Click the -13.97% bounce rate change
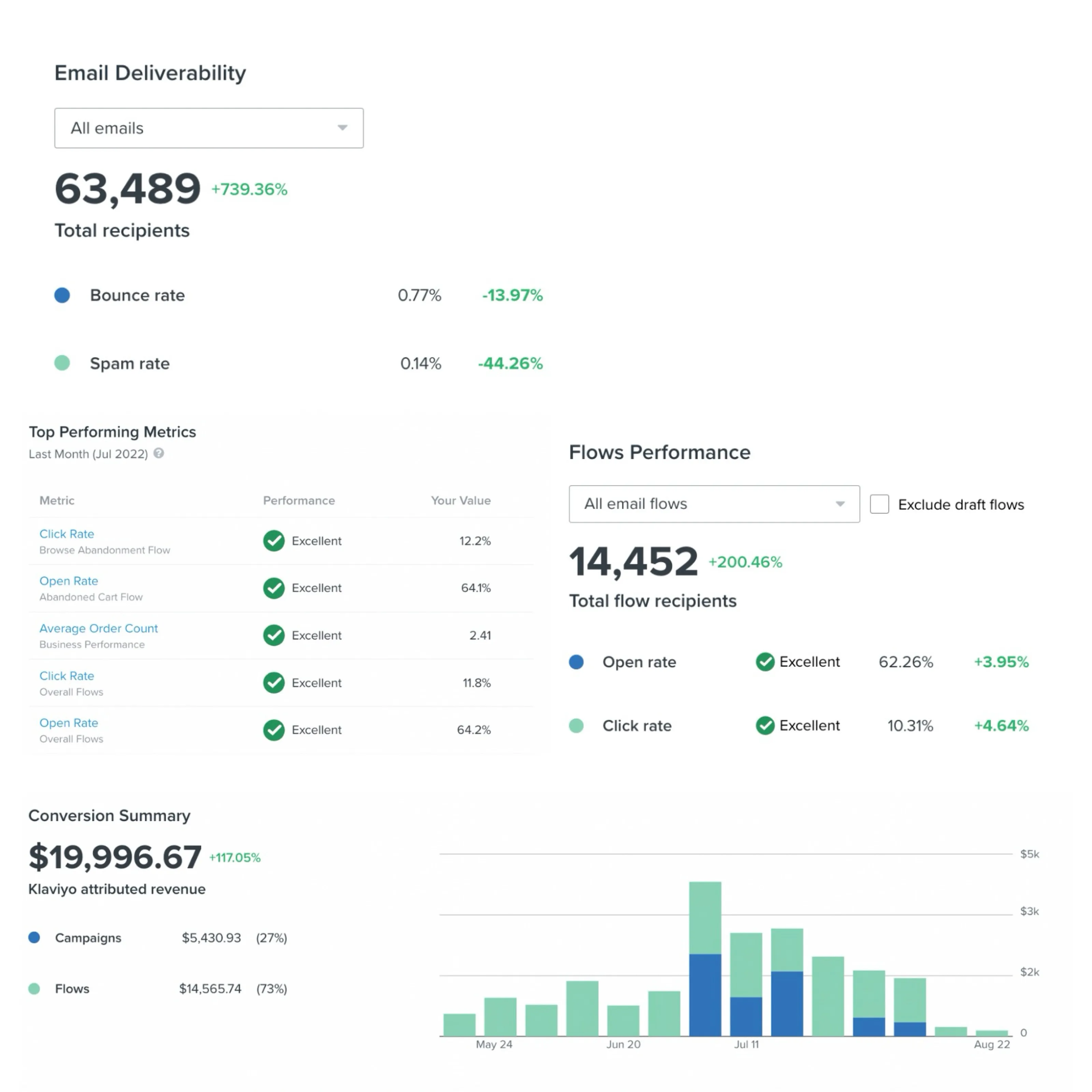Image resolution: width=1092 pixels, height=1092 pixels. pyautogui.click(x=512, y=295)
